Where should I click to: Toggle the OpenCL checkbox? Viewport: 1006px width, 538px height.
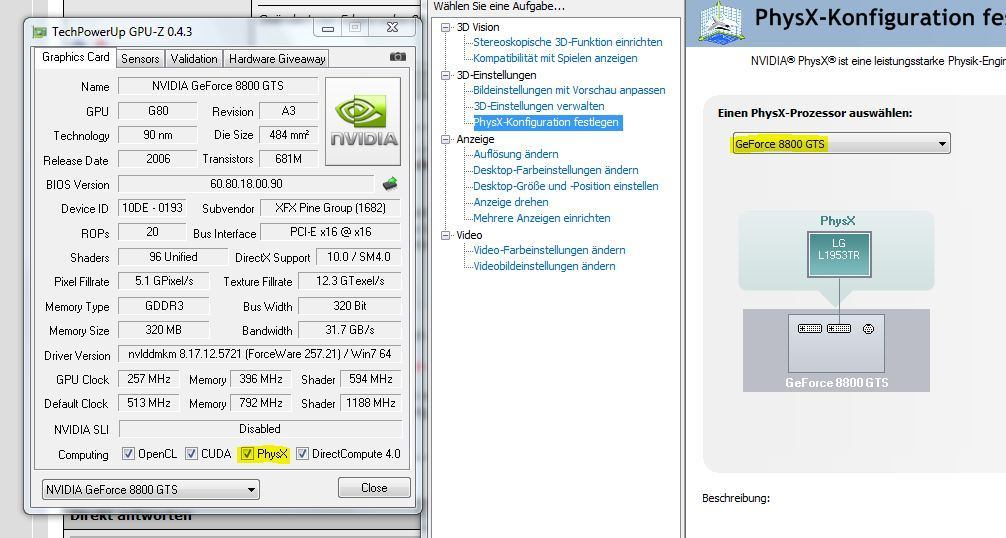[128, 453]
